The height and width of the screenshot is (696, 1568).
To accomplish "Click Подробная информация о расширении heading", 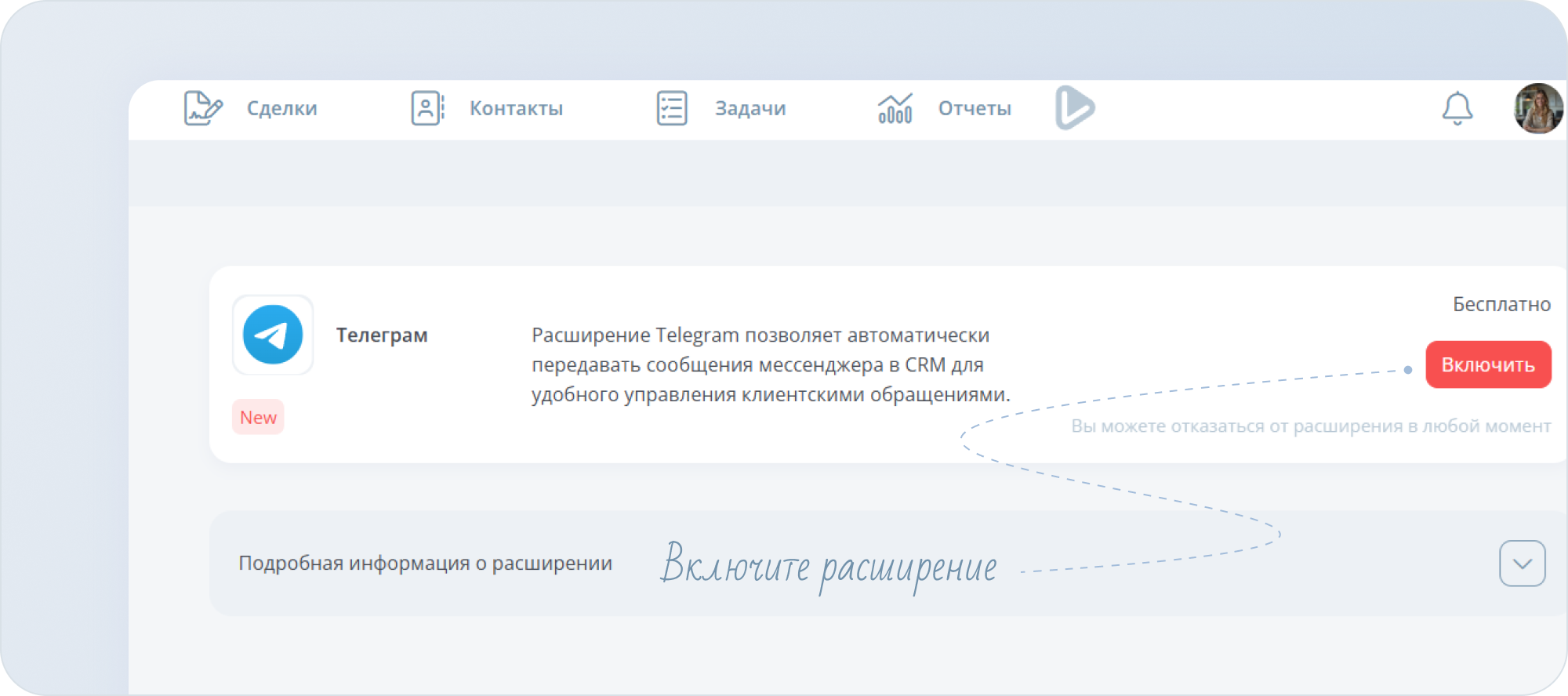I will [x=425, y=564].
